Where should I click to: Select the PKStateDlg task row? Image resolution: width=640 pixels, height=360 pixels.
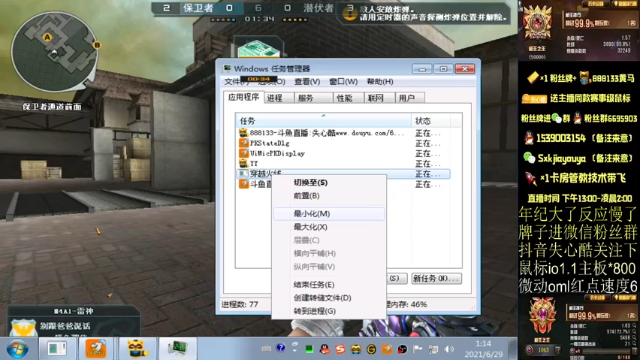344,143
